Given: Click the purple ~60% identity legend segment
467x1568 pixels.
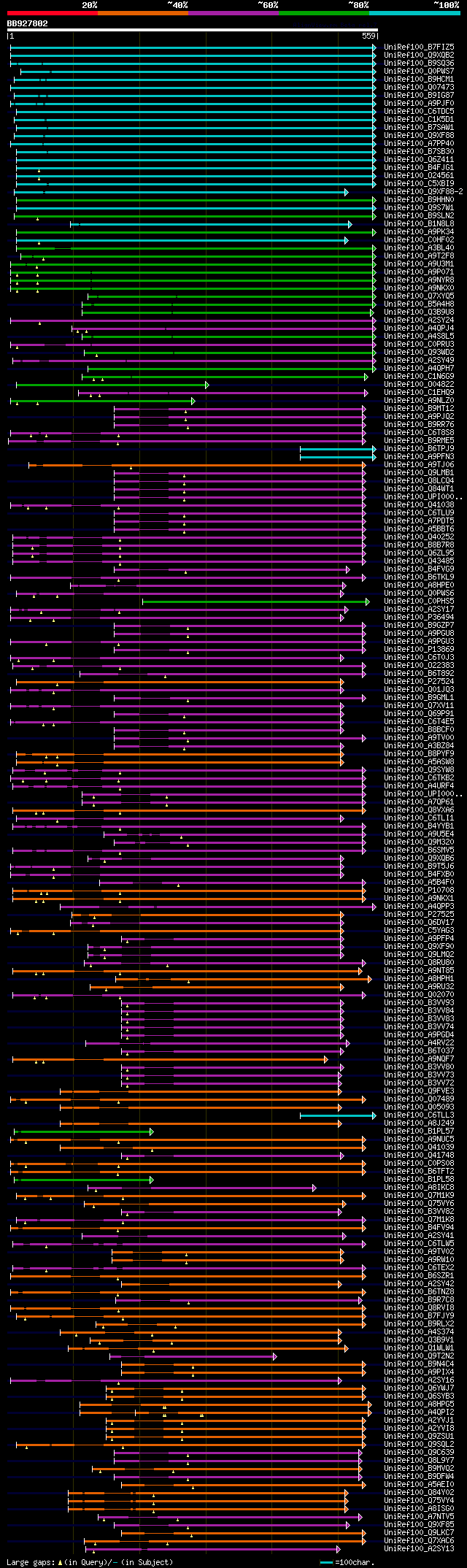Looking at the screenshot, I should pos(233,13).
